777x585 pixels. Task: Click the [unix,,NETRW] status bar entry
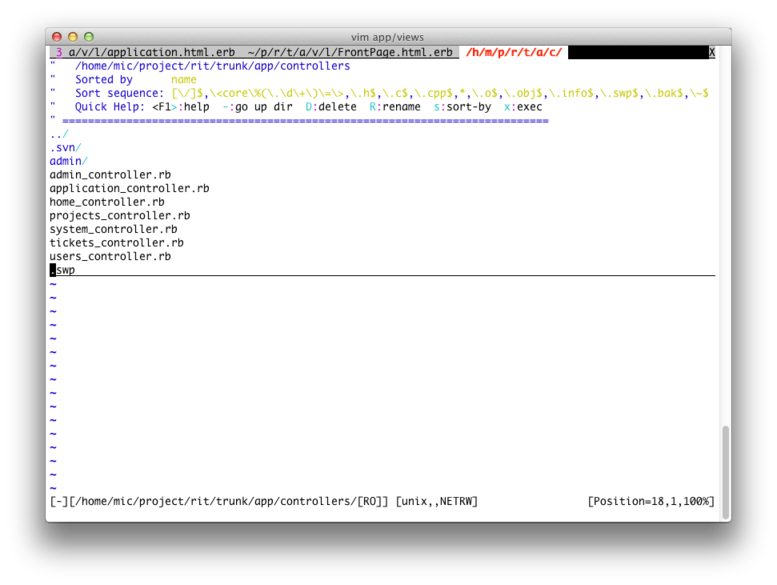(437, 501)
